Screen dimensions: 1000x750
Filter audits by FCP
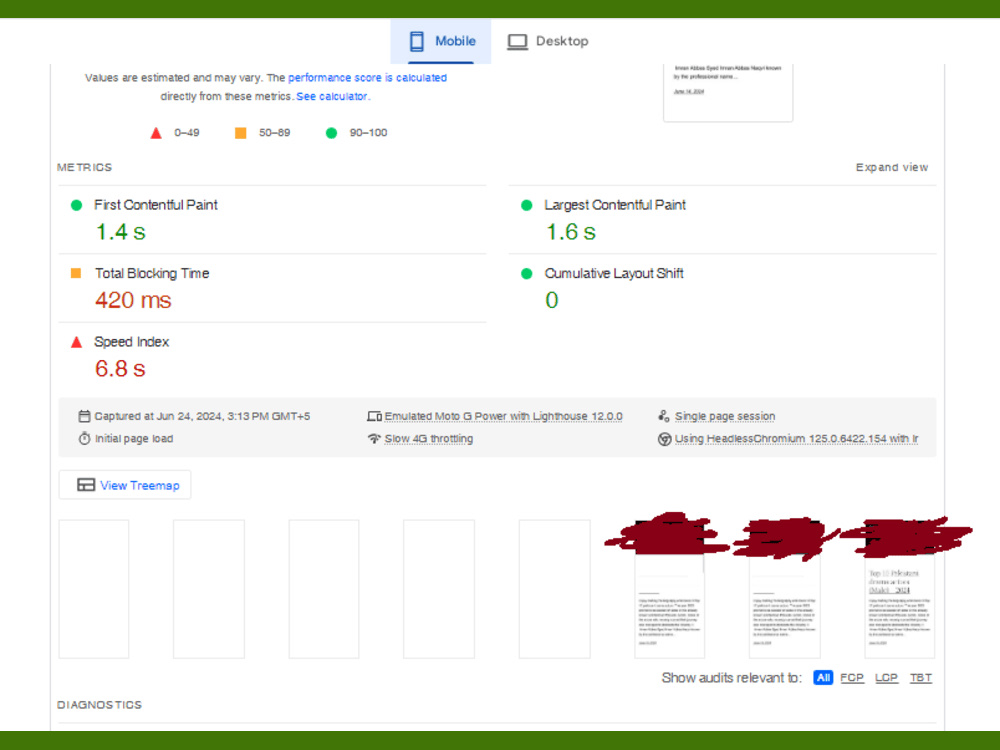click(852, 677)
